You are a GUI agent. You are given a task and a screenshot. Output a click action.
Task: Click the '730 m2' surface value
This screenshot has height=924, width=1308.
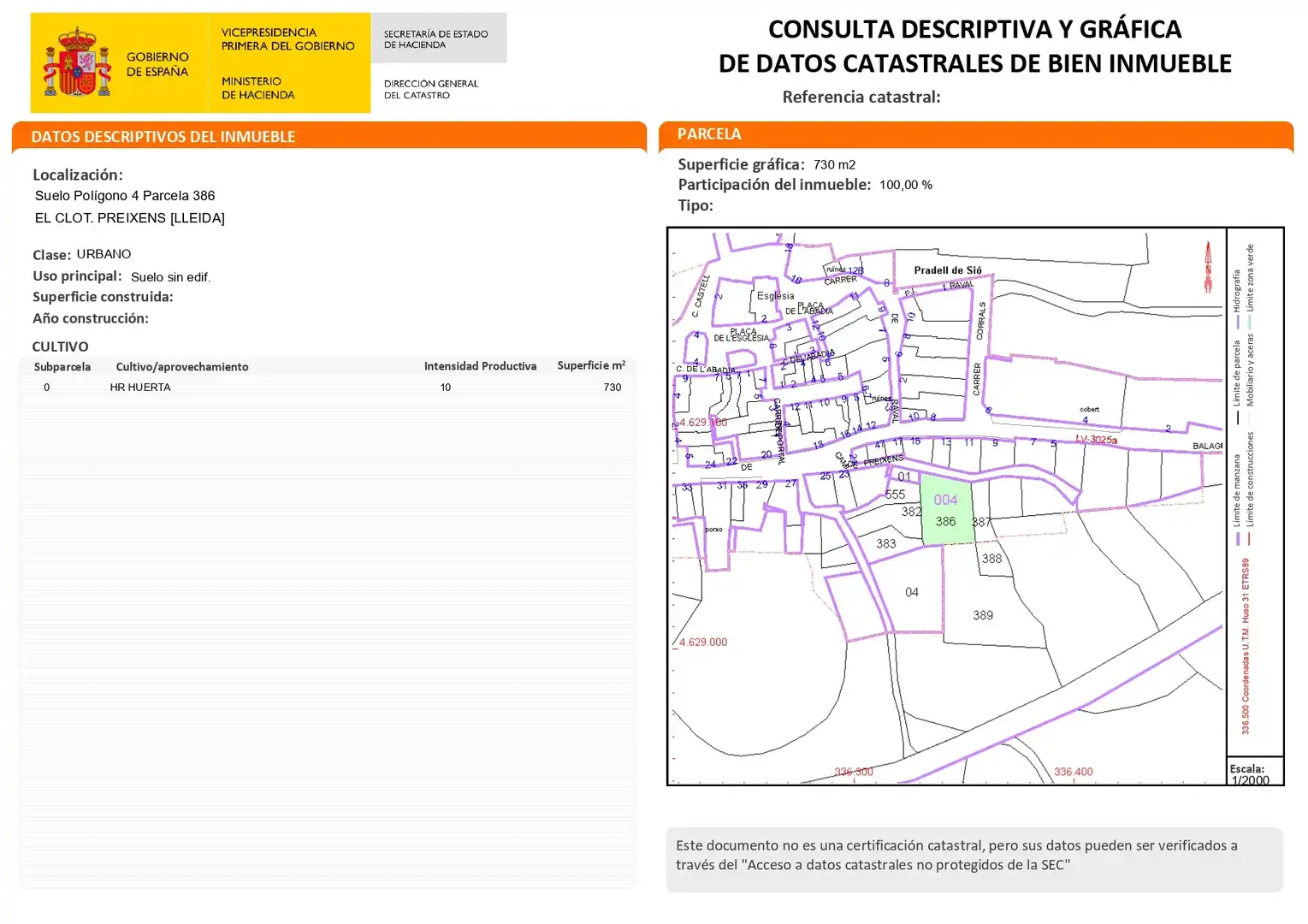(x=835, y=164)
